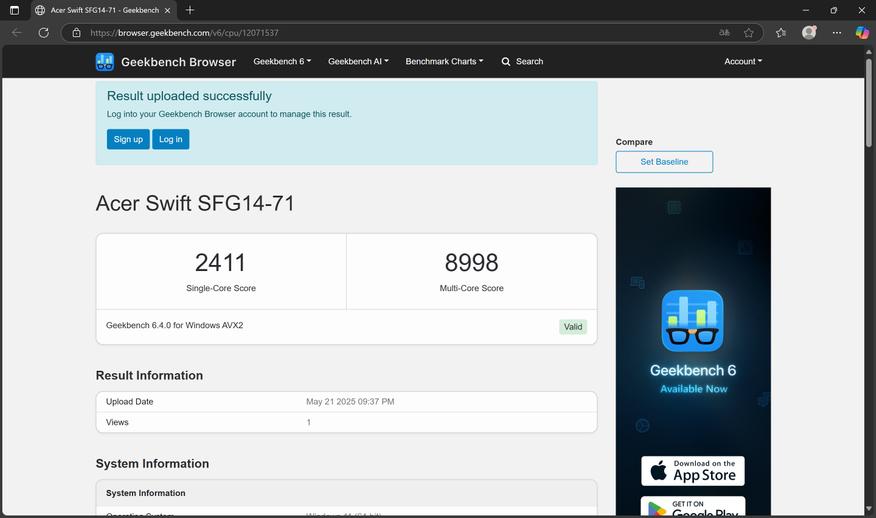Expand the Account dropdown menu
Screen dimensions: 876x518
point(743,61)
